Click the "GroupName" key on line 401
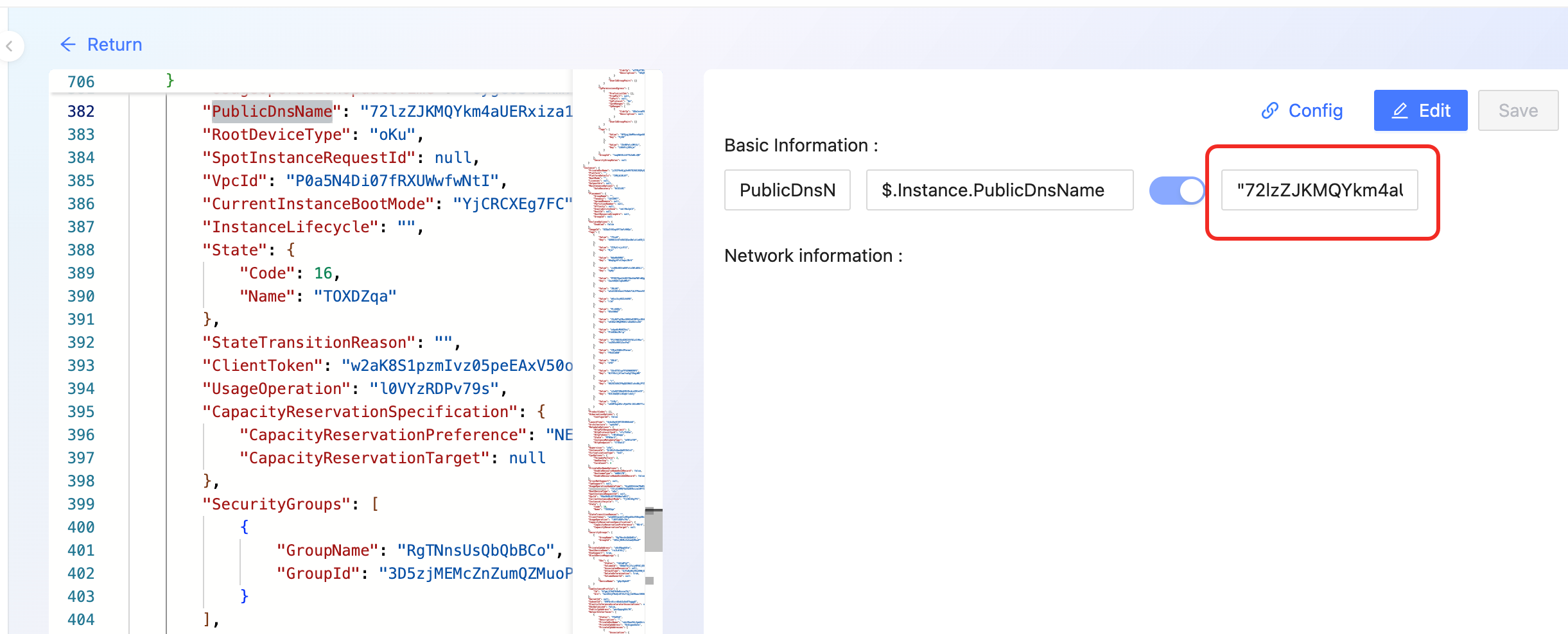 tap(327, 550)
